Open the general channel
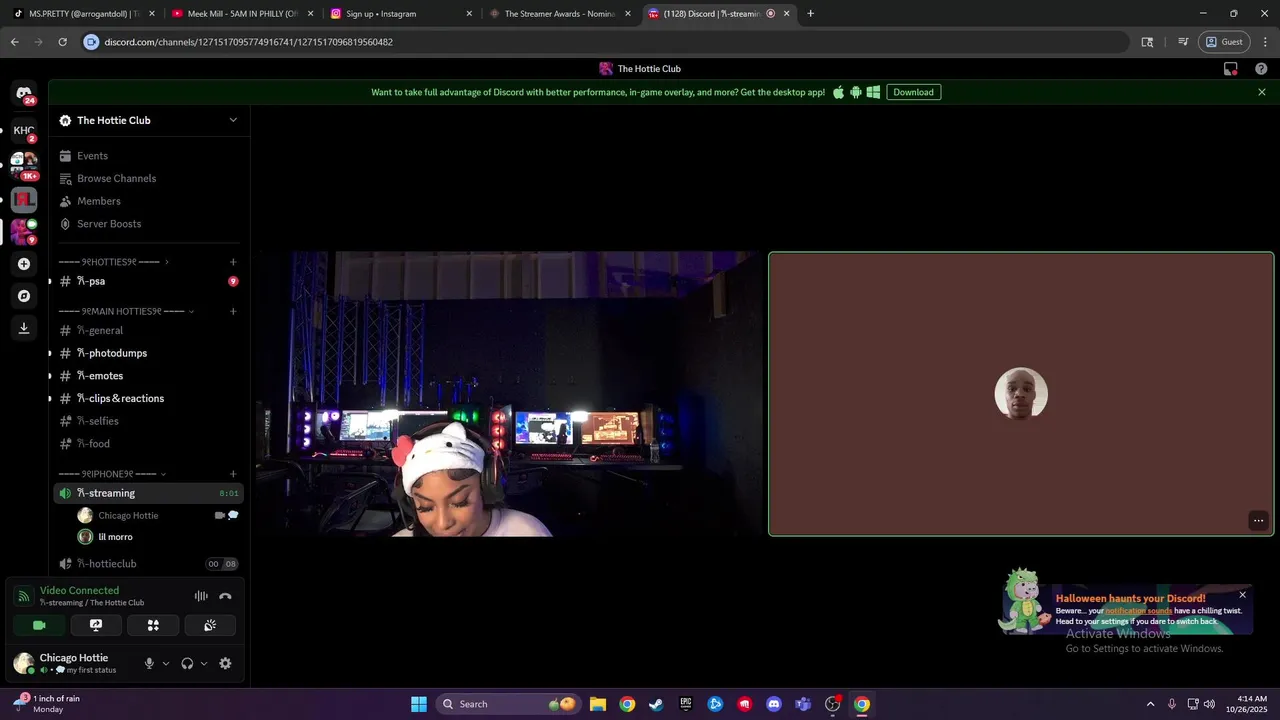Viewport: 1280px width, 720px height. 147,330
